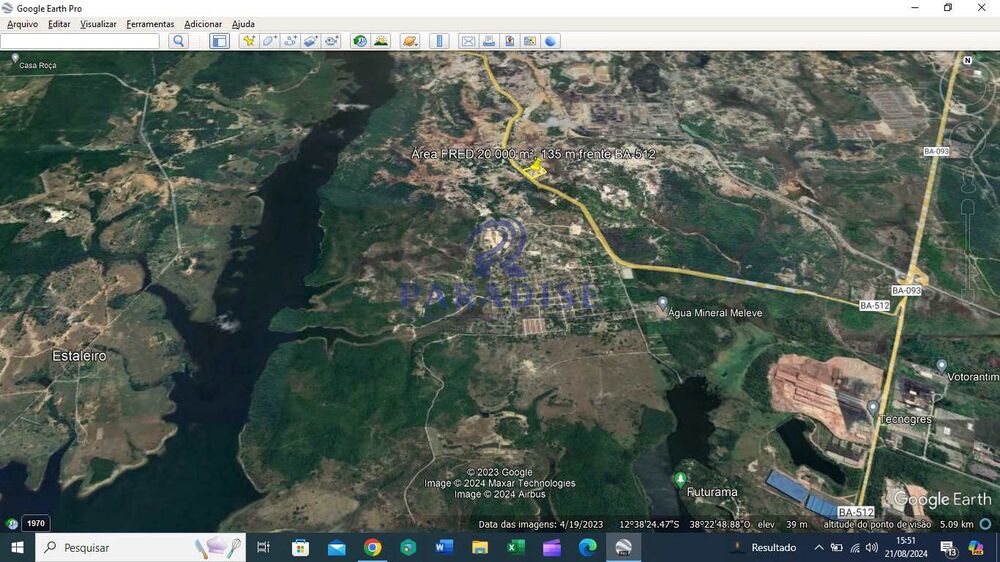Expand the Visualizar menu
This screenshot has height=562, width=1000.
click(x=98, y=24)
